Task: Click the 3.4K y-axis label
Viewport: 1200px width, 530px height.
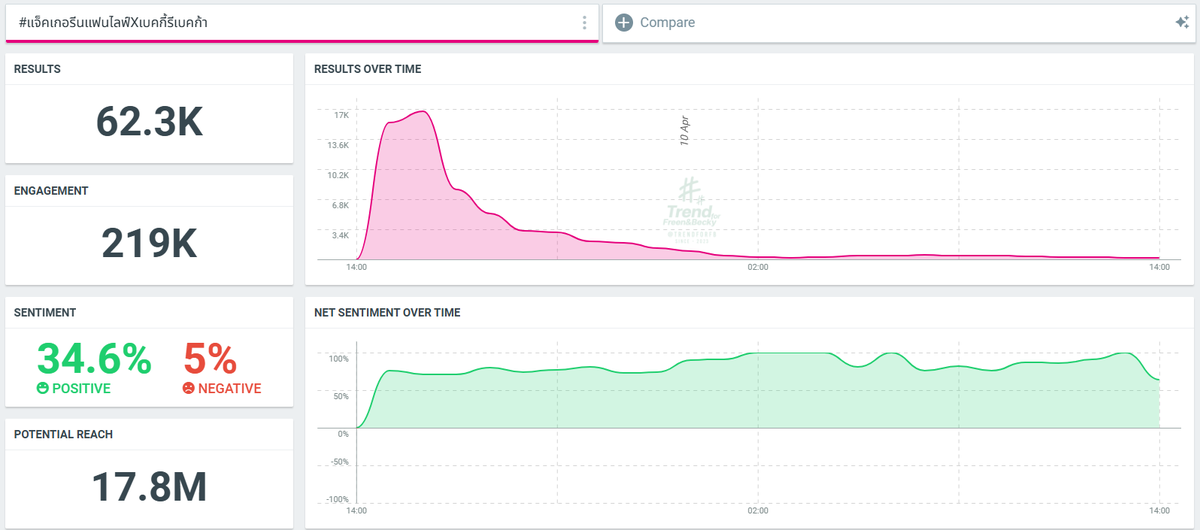Action: (x=340, y=235)
